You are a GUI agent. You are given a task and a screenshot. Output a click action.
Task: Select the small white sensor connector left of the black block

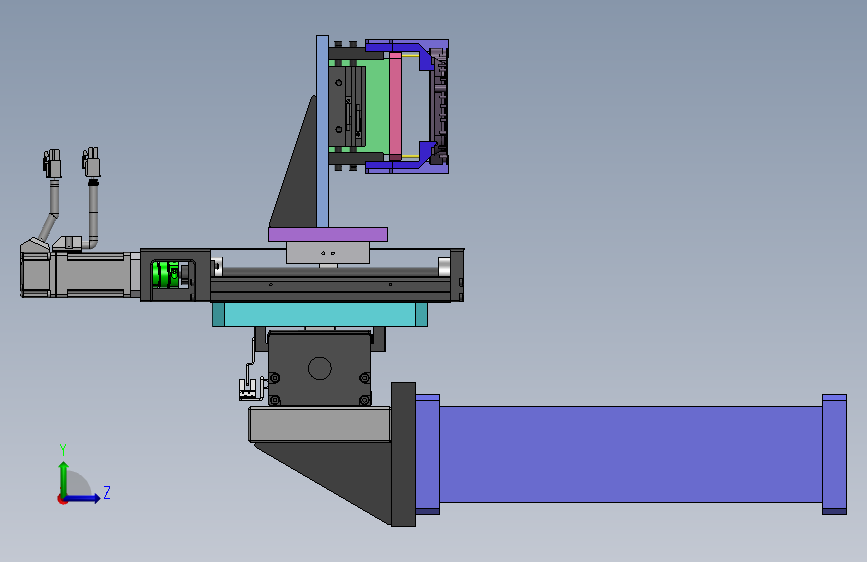pyautogui.click(x=249, y=389)
